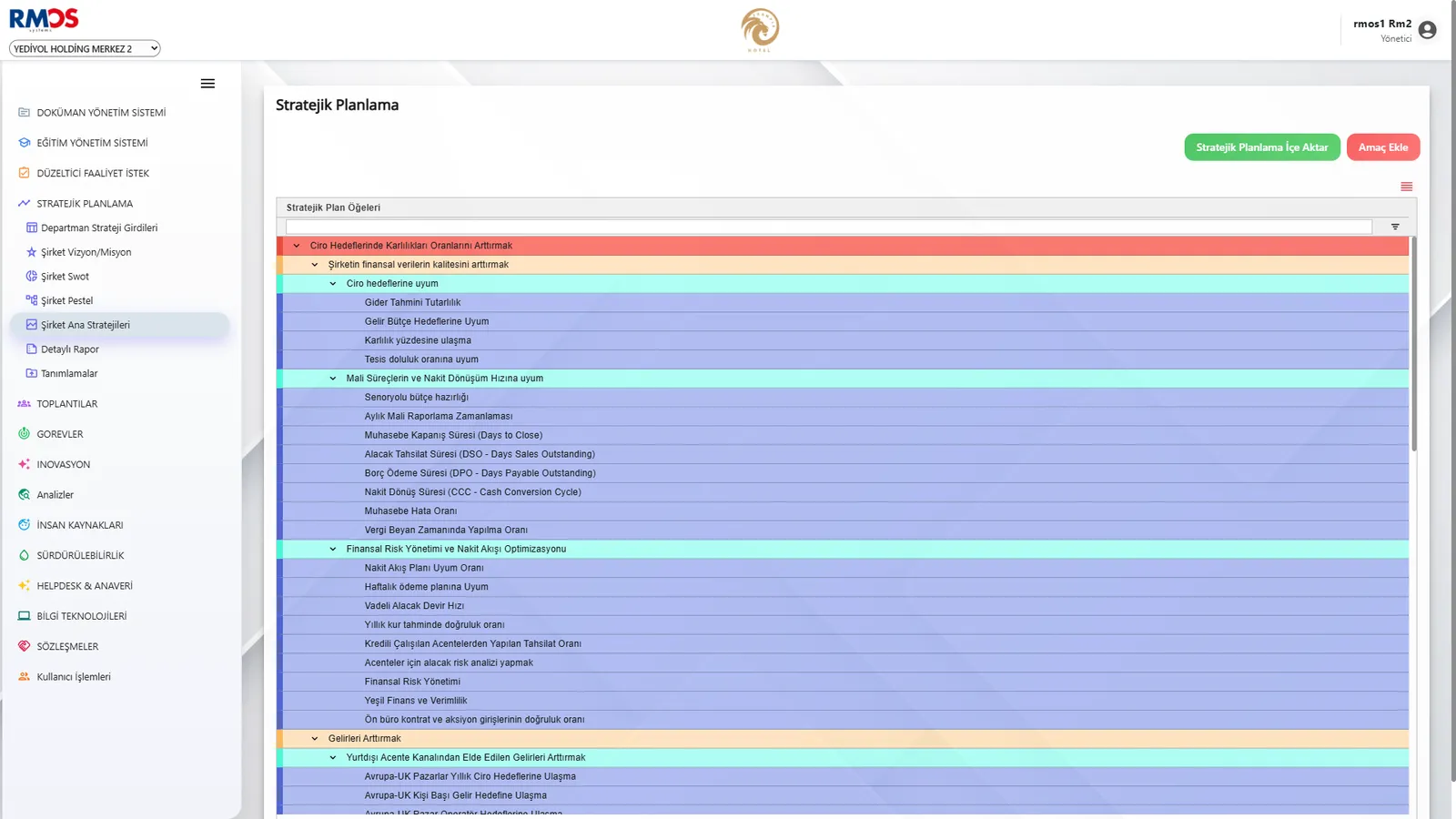Click the Bilgi Teknolojileri laptop icon
The image size is (1456, 819).
[x=25, y=616]
